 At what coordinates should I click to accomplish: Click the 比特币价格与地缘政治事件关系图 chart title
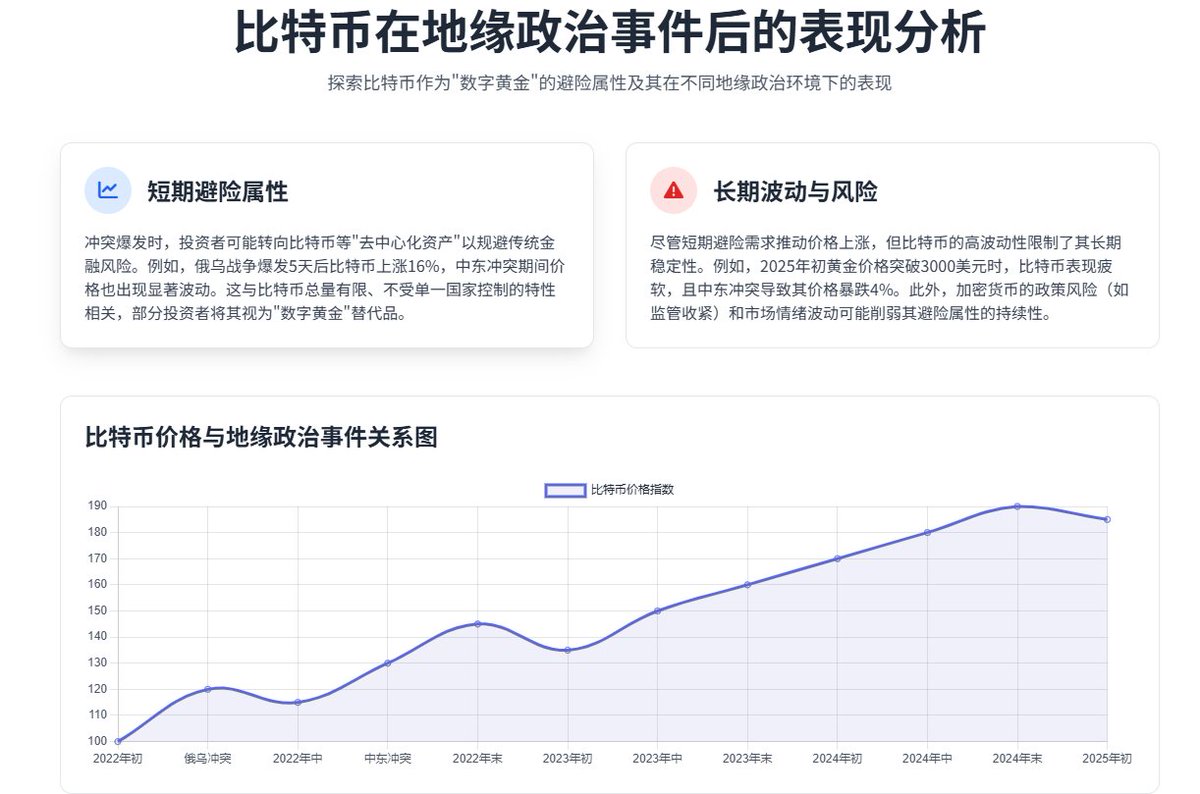tap(262, 437)
